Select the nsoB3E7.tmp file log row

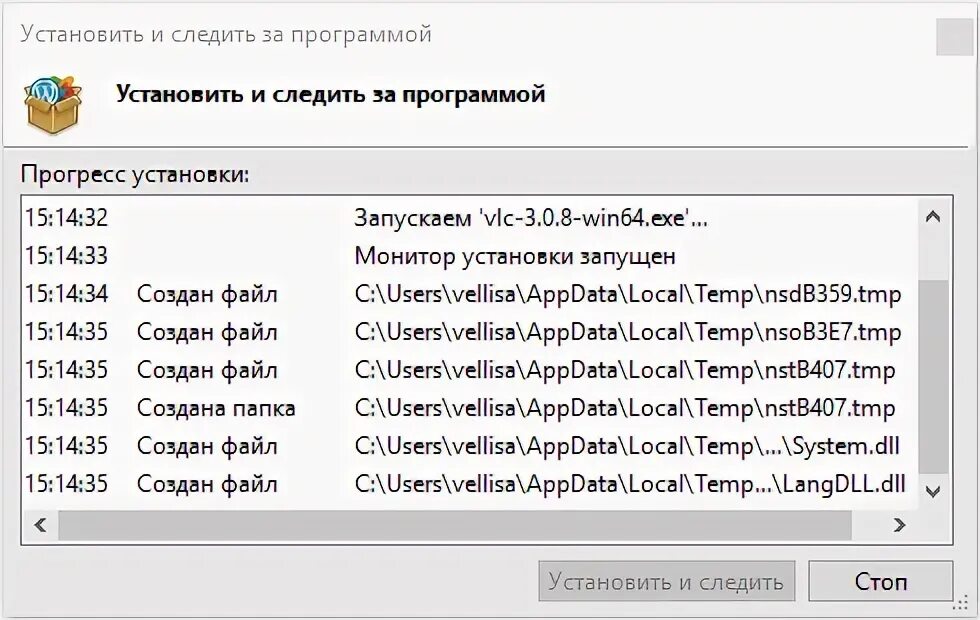[x=627, y=332]
